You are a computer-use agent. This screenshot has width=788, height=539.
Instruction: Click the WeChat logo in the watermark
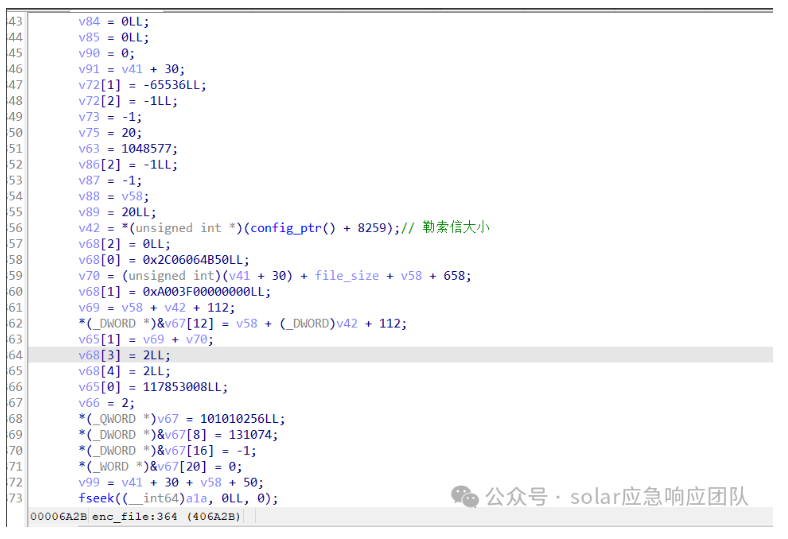click(x=464, y=497)
